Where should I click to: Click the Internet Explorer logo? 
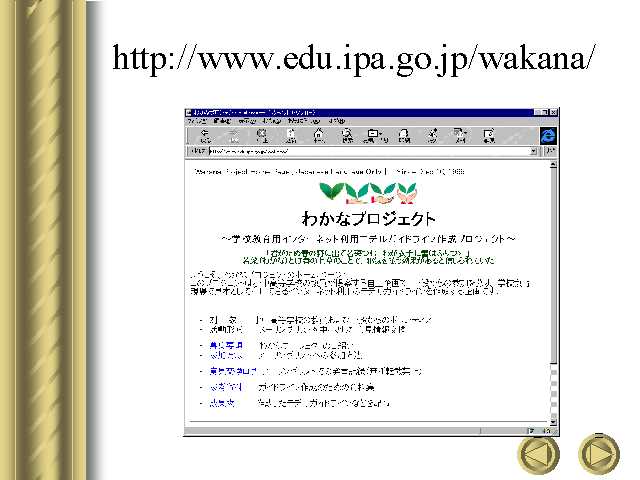point(548,136)
